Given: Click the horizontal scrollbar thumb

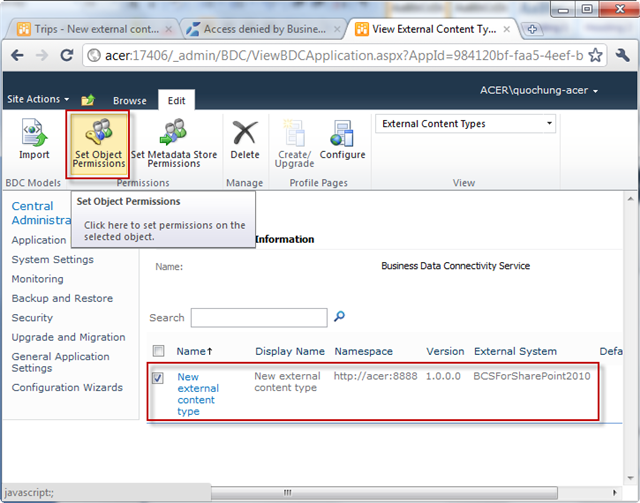Looking at the screenshot, I should coord(384,492).
